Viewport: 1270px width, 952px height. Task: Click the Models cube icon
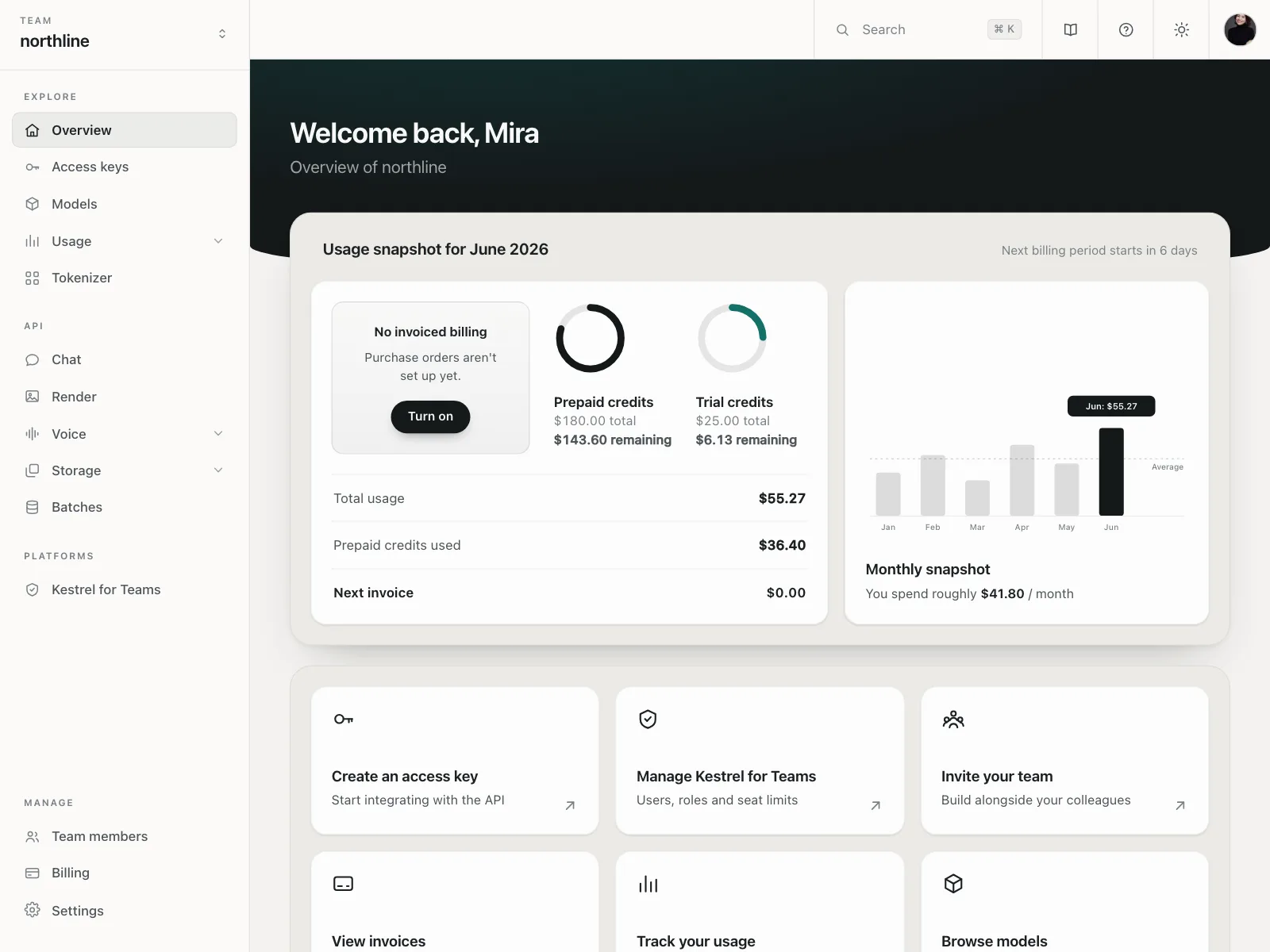pyautogui.click(x=33, y=204)
